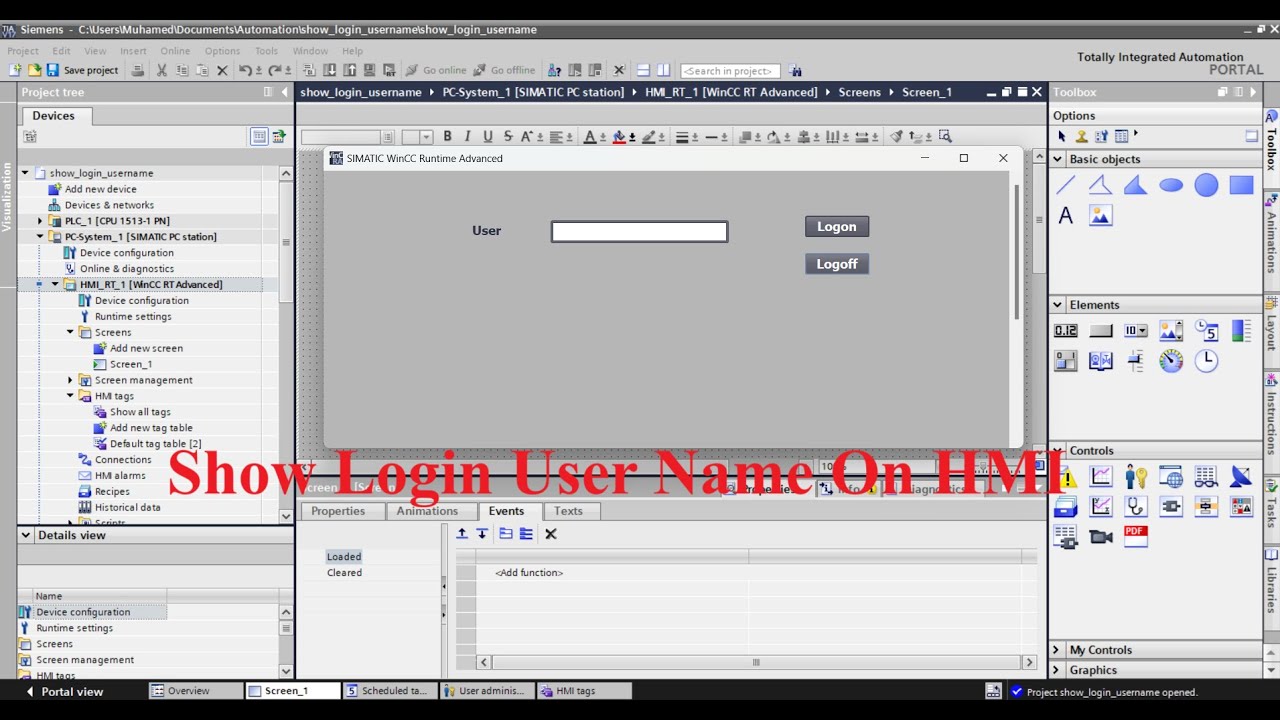Switch to the Animations tab
Viewport: 1280px width, 720px height.
click(x=427, y=511)
